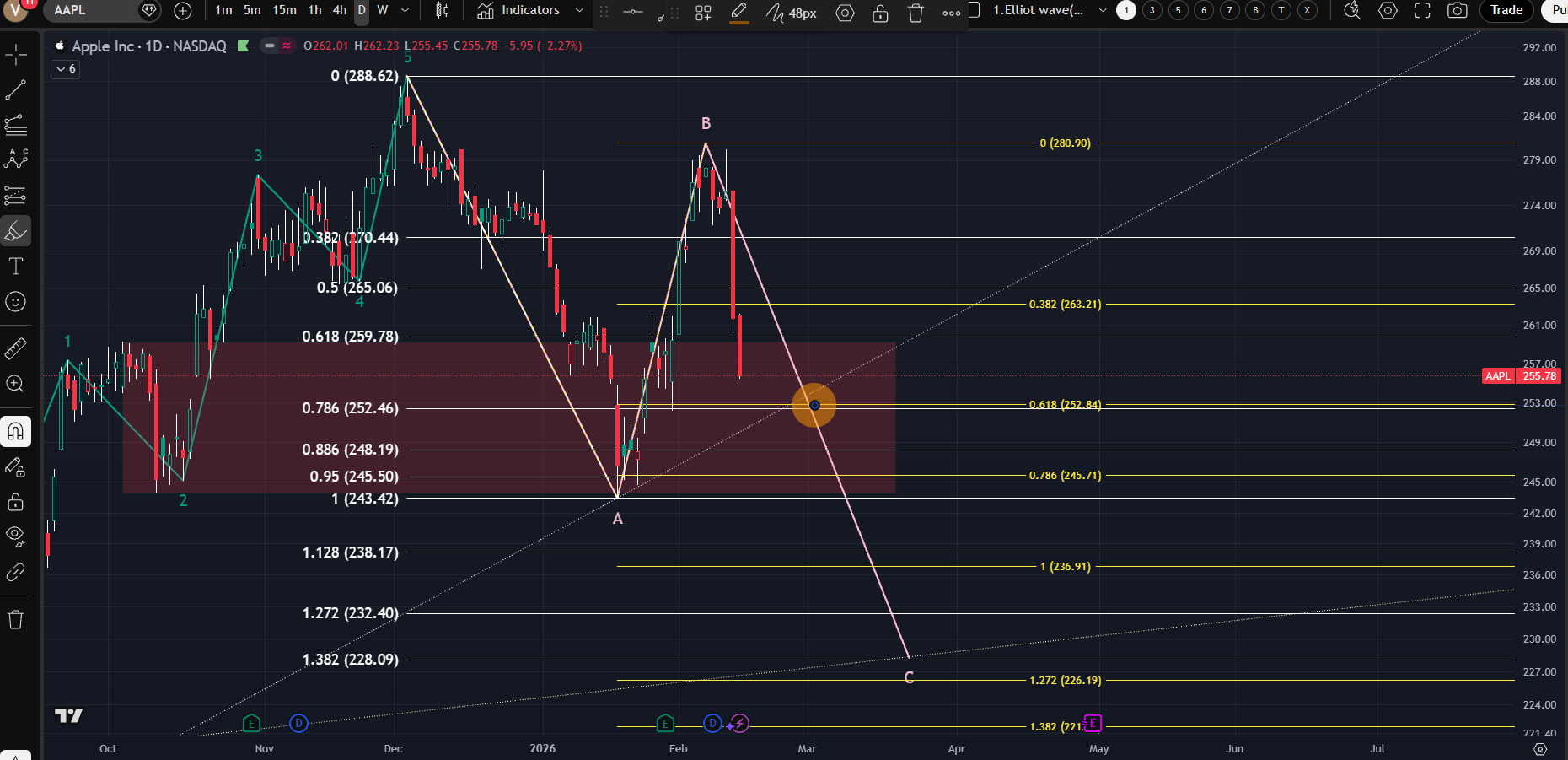Open the Fibonacci retracement tools

click(x=16, y=126)
